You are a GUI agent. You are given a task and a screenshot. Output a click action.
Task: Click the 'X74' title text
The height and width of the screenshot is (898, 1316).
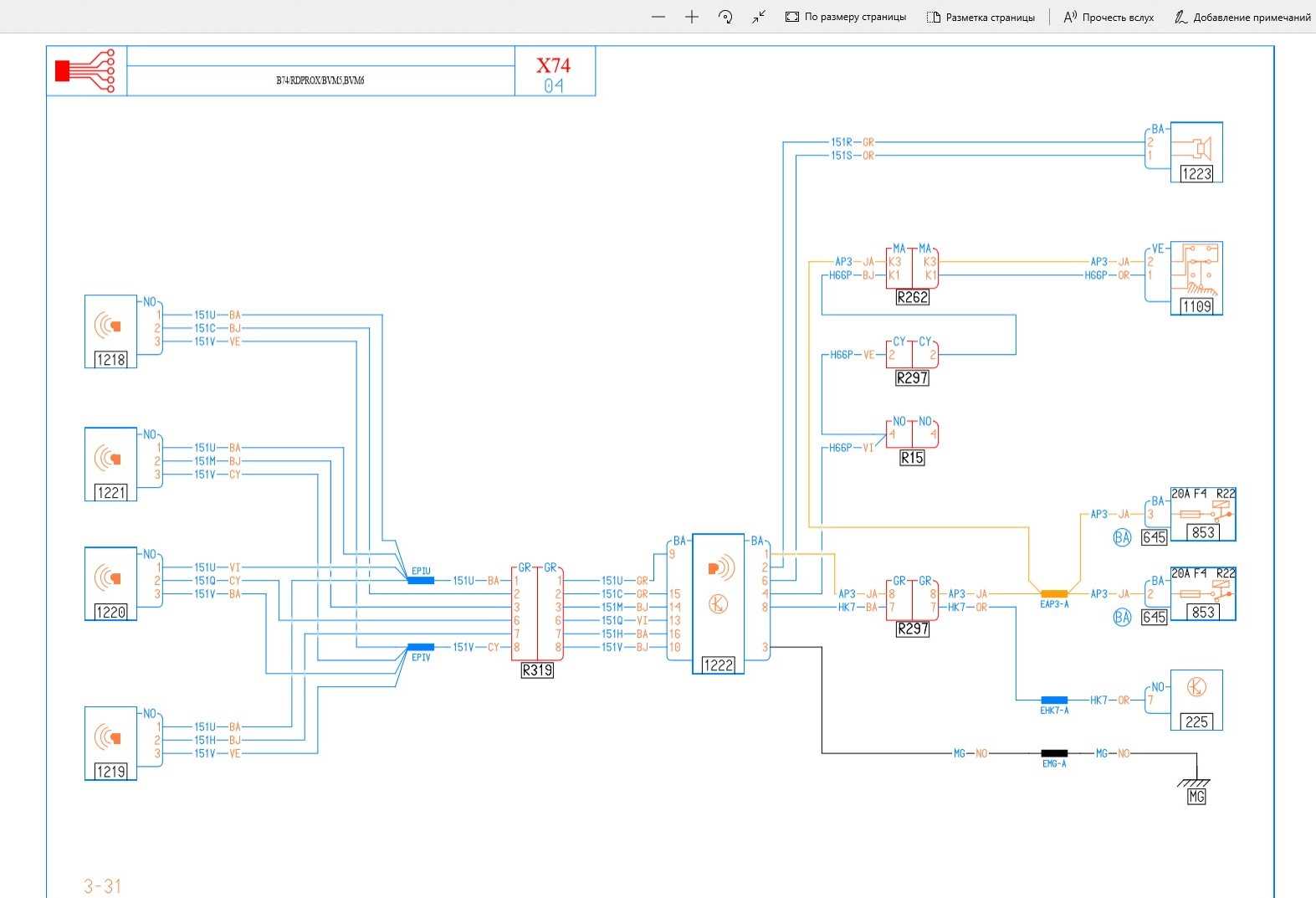pos(553,65)
